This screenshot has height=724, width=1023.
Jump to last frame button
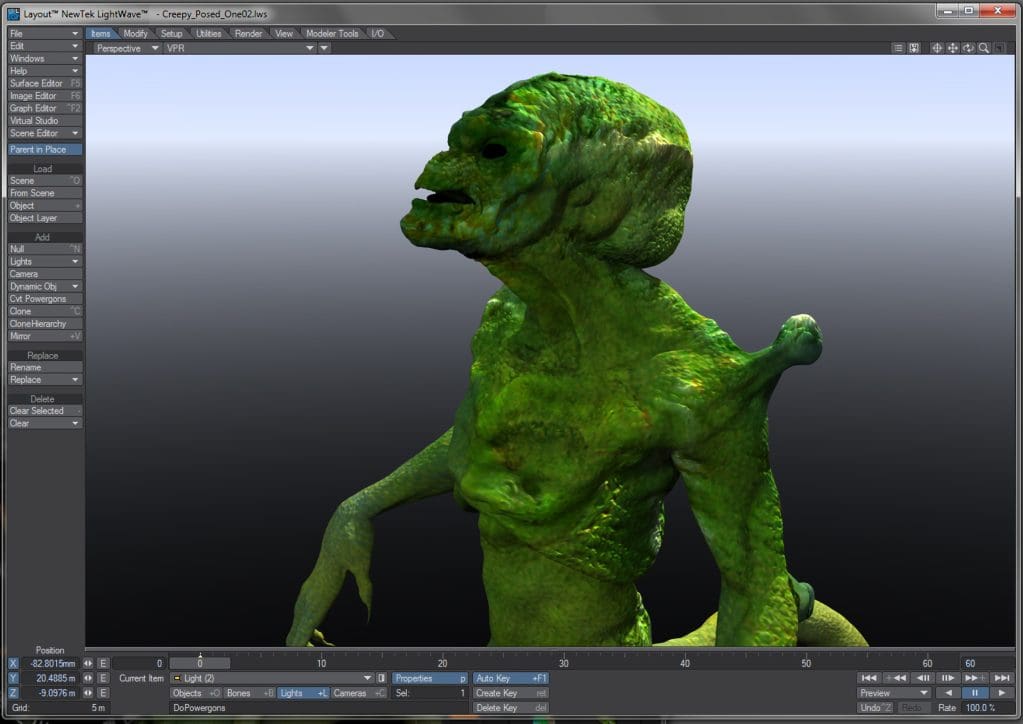(1001, 678)
